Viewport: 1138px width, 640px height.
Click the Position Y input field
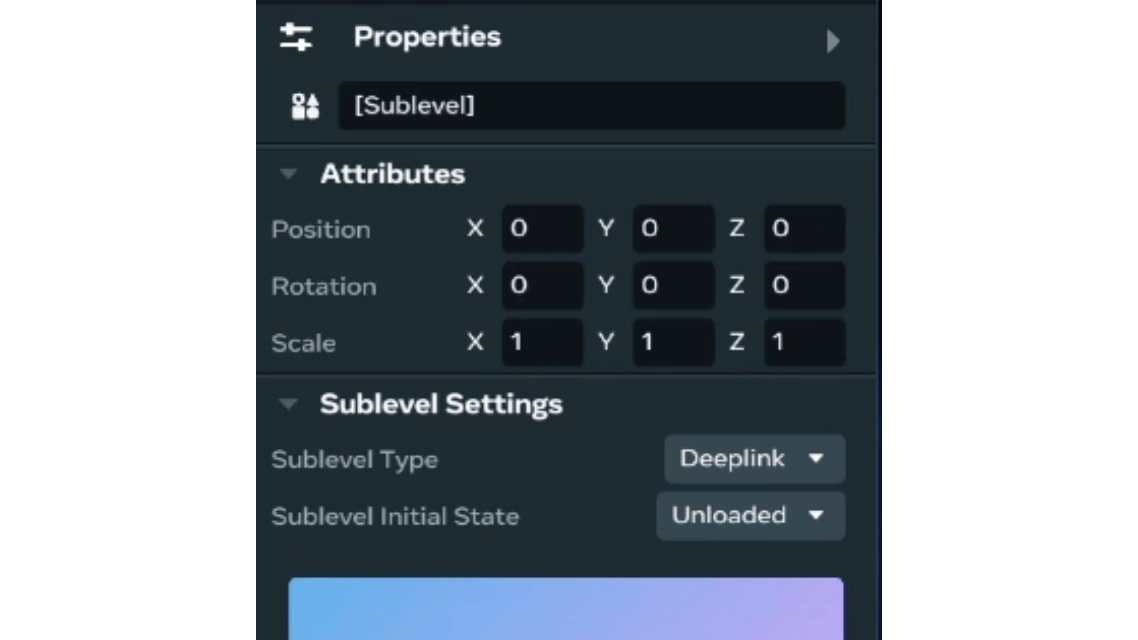(x=673, y=229)
